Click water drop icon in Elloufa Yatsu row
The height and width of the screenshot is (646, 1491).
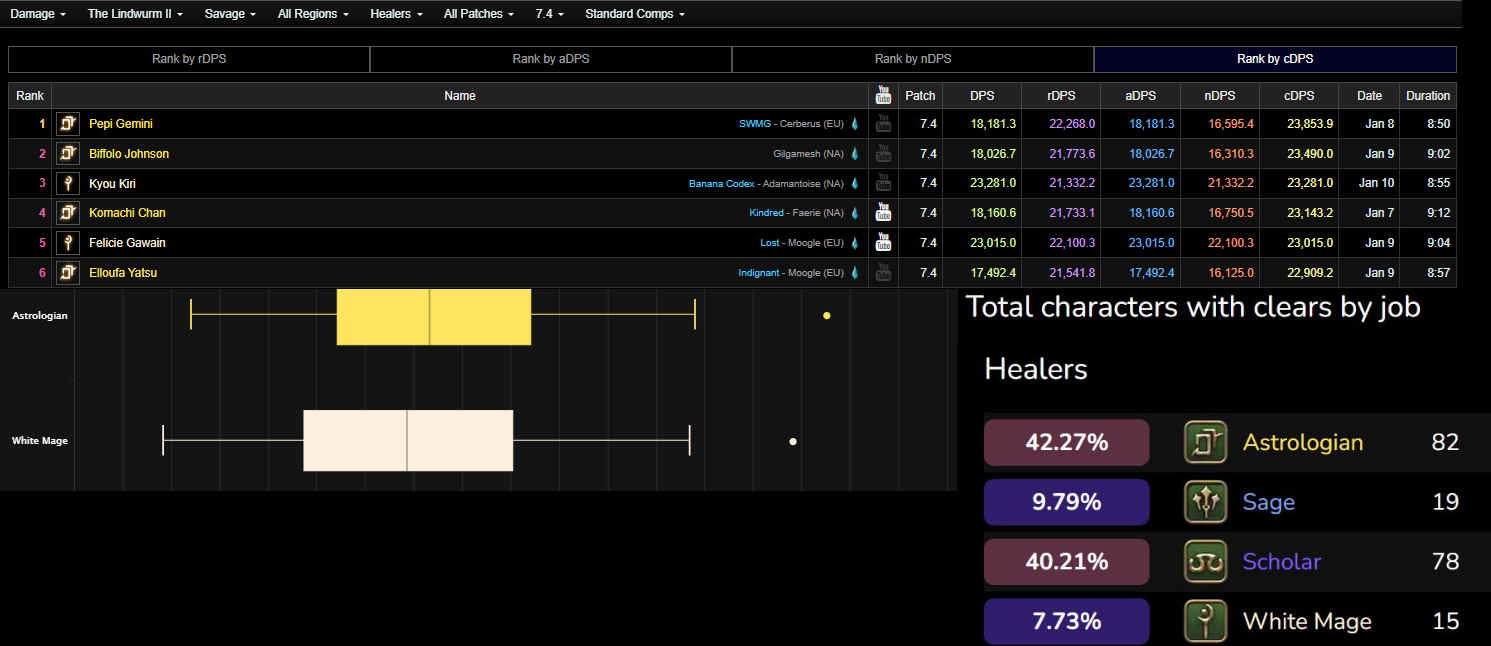click(855, 272)
